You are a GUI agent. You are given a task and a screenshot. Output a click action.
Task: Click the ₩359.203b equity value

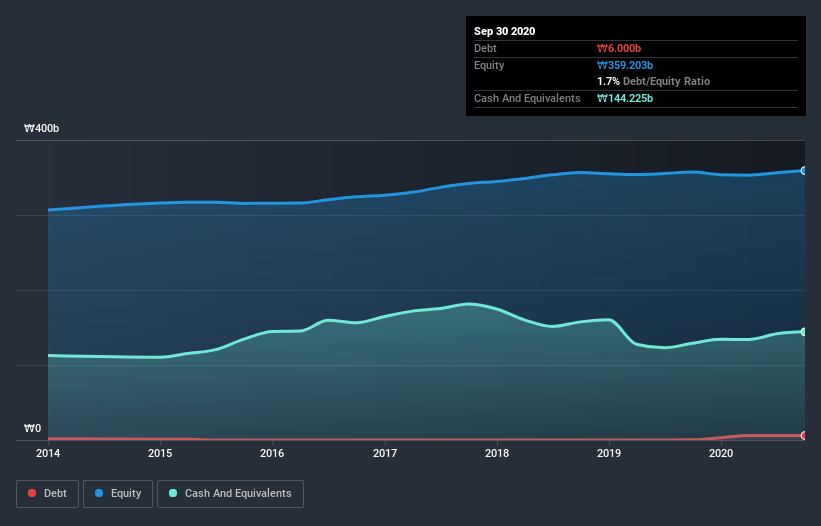tap(625, 65)
